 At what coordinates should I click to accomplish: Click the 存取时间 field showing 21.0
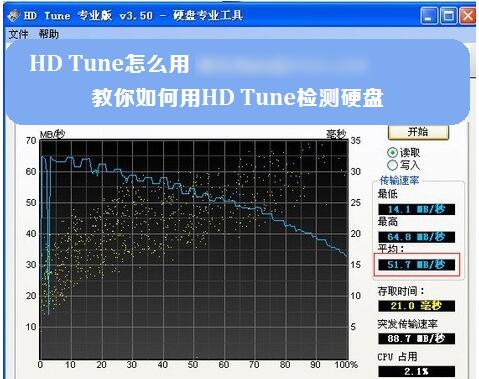(416, 306)
